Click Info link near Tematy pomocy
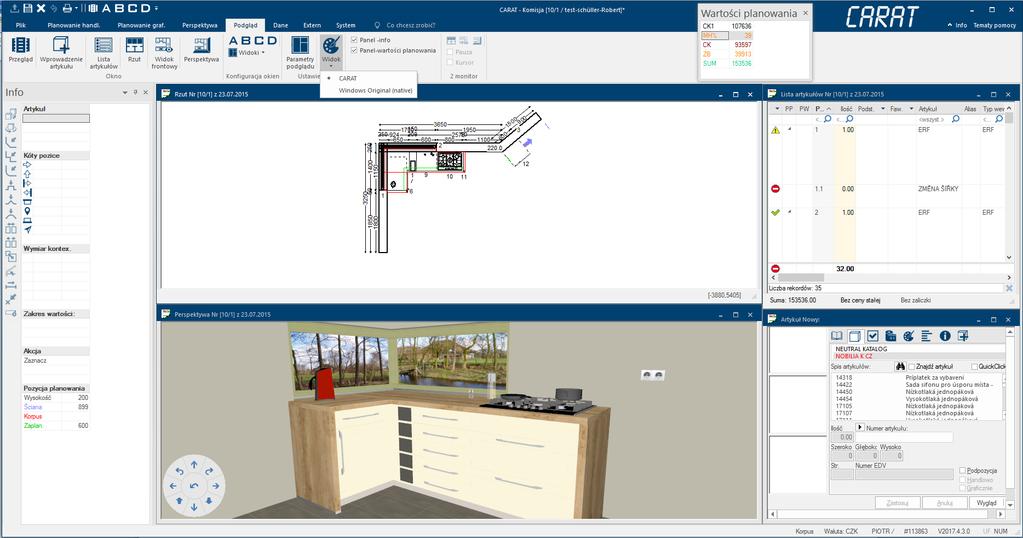 [961, 25]
